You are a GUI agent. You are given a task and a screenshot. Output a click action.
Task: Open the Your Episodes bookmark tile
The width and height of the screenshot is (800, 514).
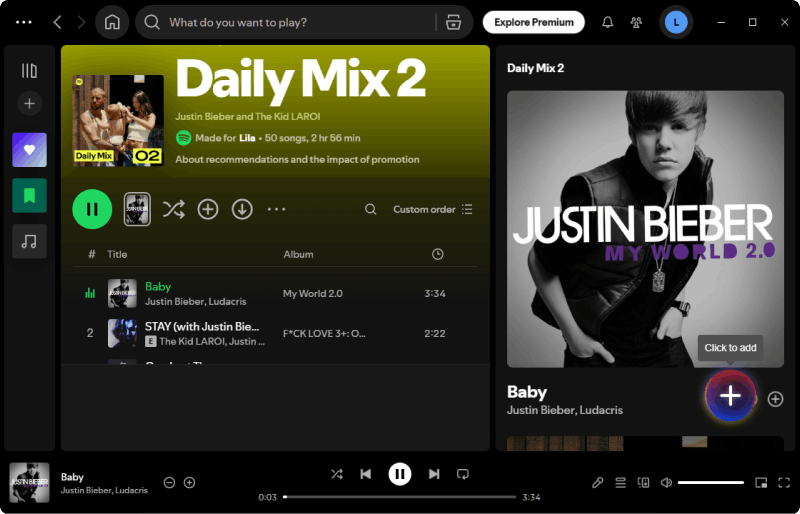point(30,195)
